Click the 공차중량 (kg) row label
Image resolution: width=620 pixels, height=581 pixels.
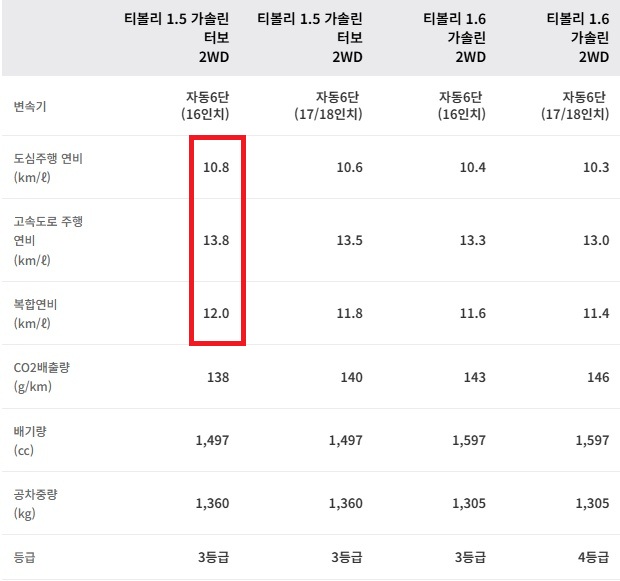click(x=35, y=503)
